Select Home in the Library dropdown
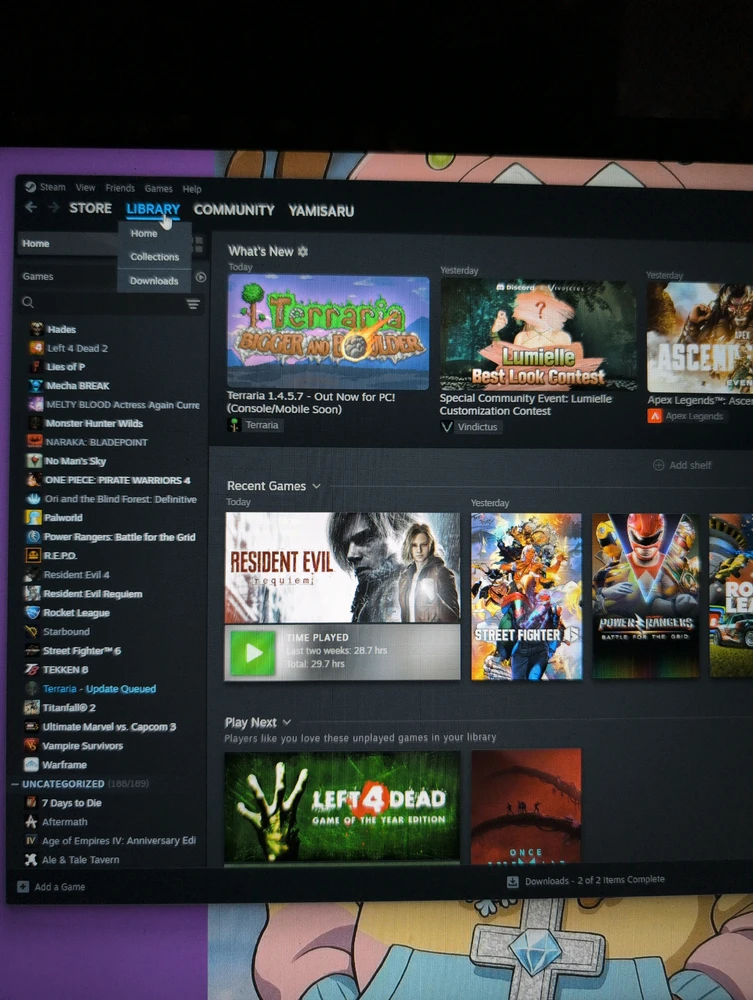The height and width of the screenshot is (1000, 753). [x=144, y=233]
